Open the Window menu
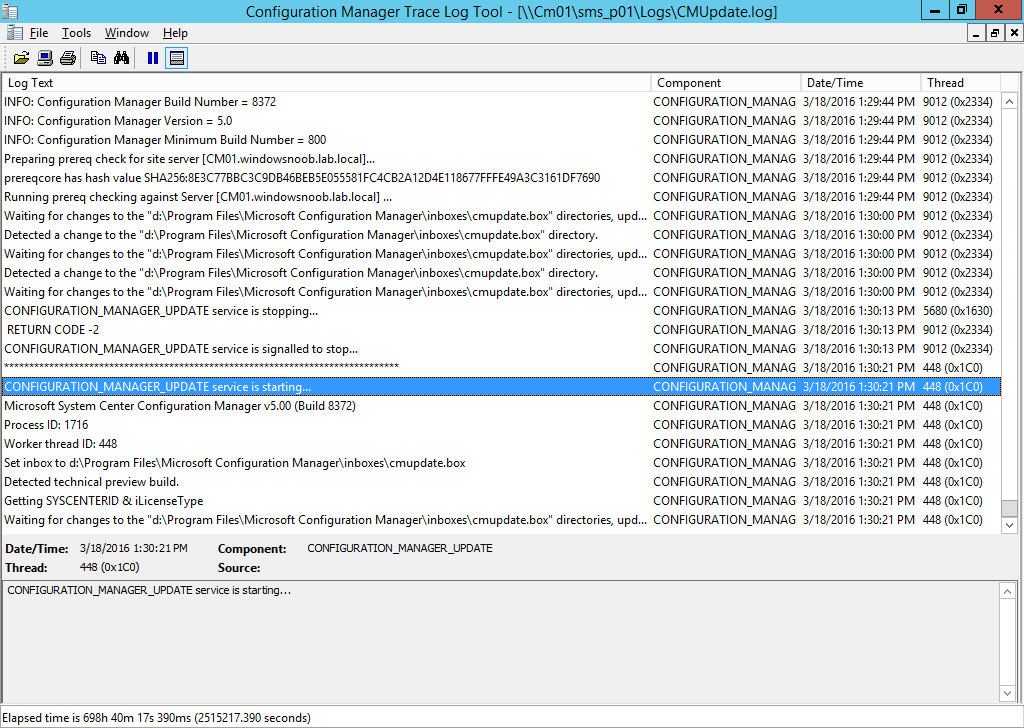 tap(127, 33)
